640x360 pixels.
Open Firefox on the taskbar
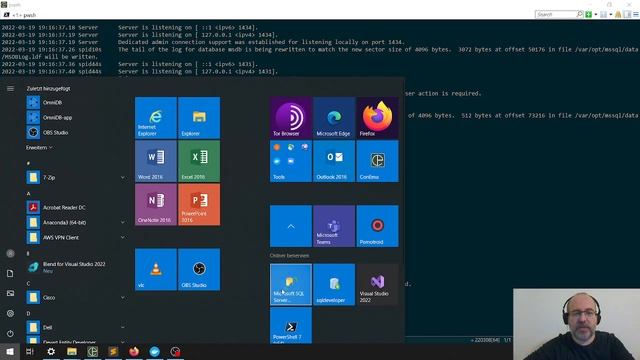[134, 351]
